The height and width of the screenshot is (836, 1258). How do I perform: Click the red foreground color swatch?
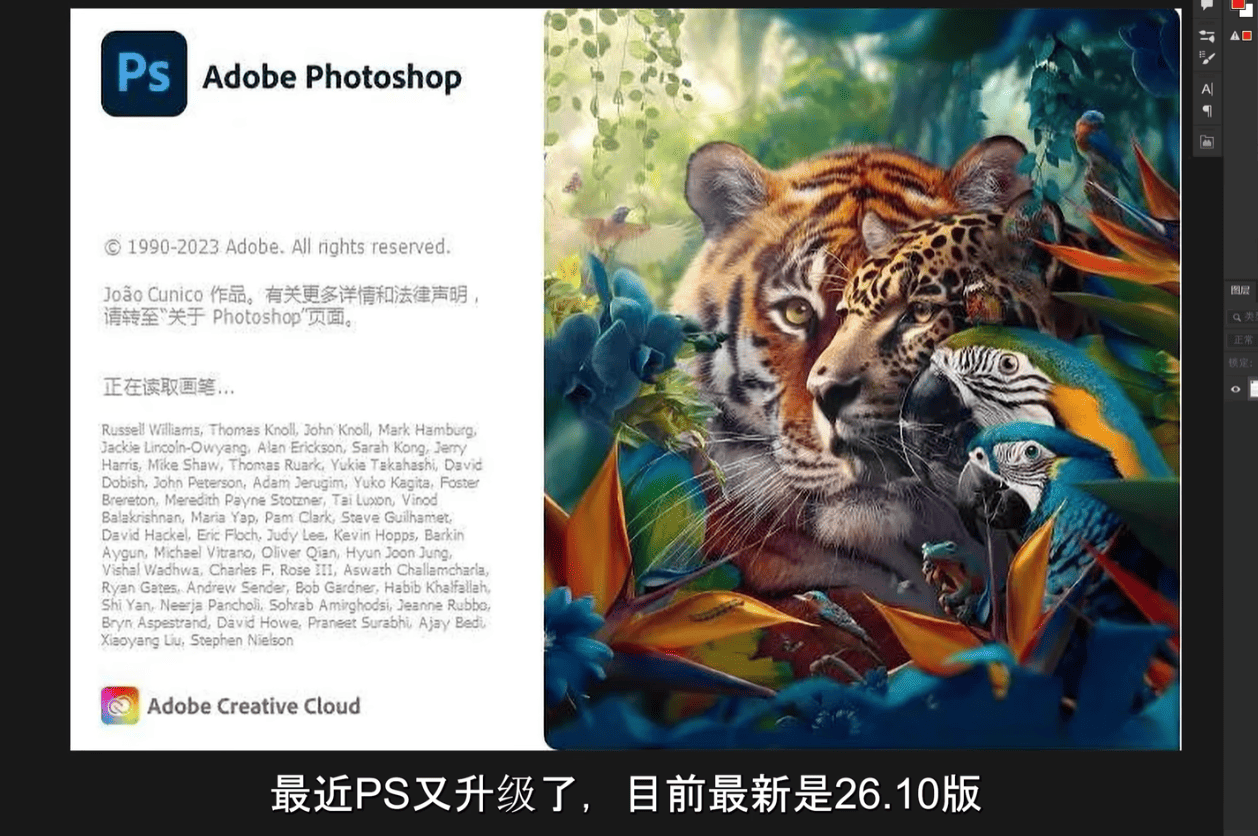tap(1238, 3)
